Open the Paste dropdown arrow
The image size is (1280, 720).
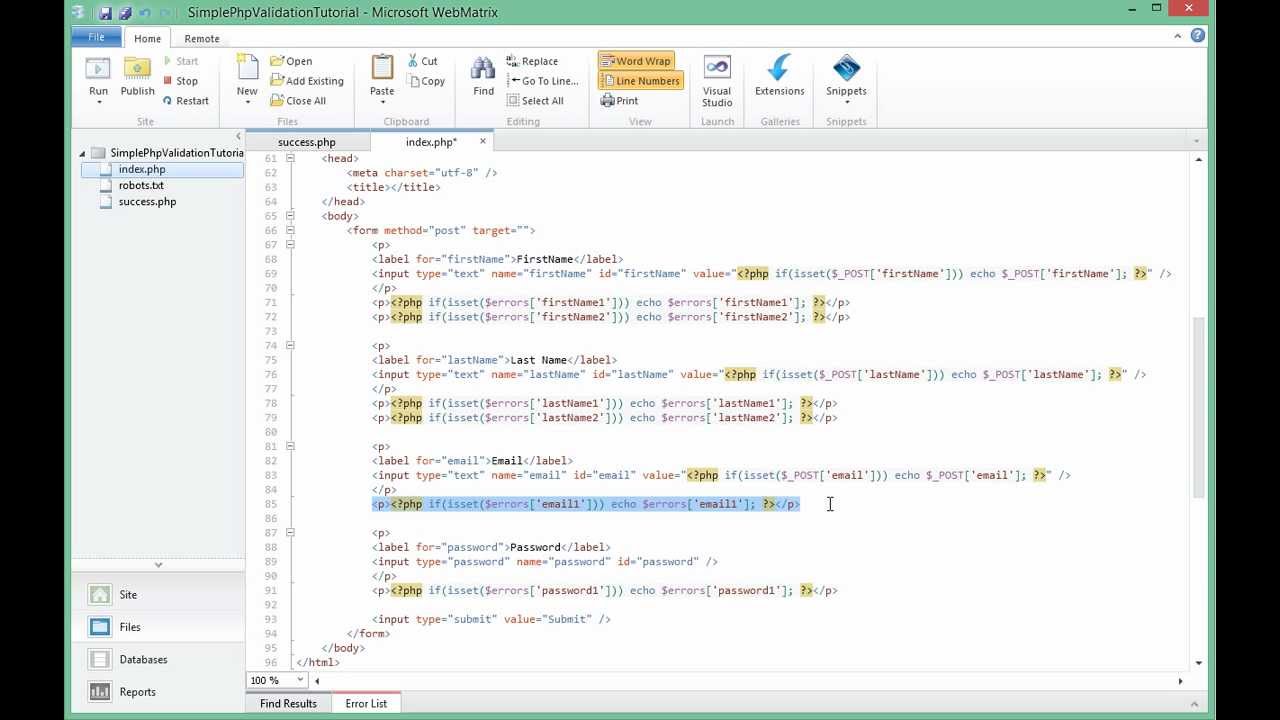[x=382, y=102]
